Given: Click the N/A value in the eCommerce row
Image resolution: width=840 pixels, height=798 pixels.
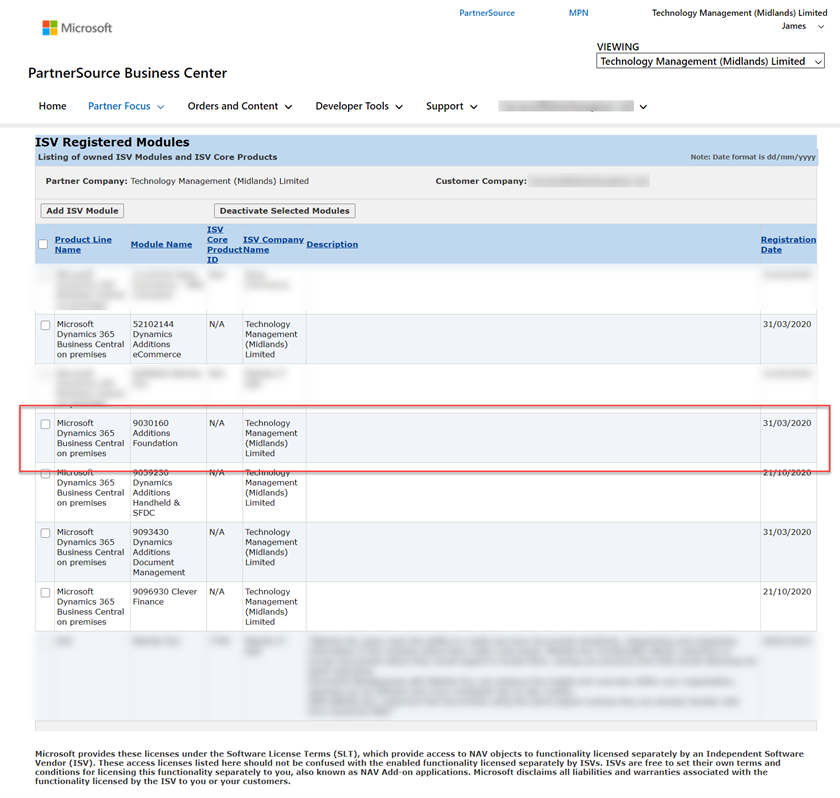Looking at the screenshot, I should tap(217, 324).
